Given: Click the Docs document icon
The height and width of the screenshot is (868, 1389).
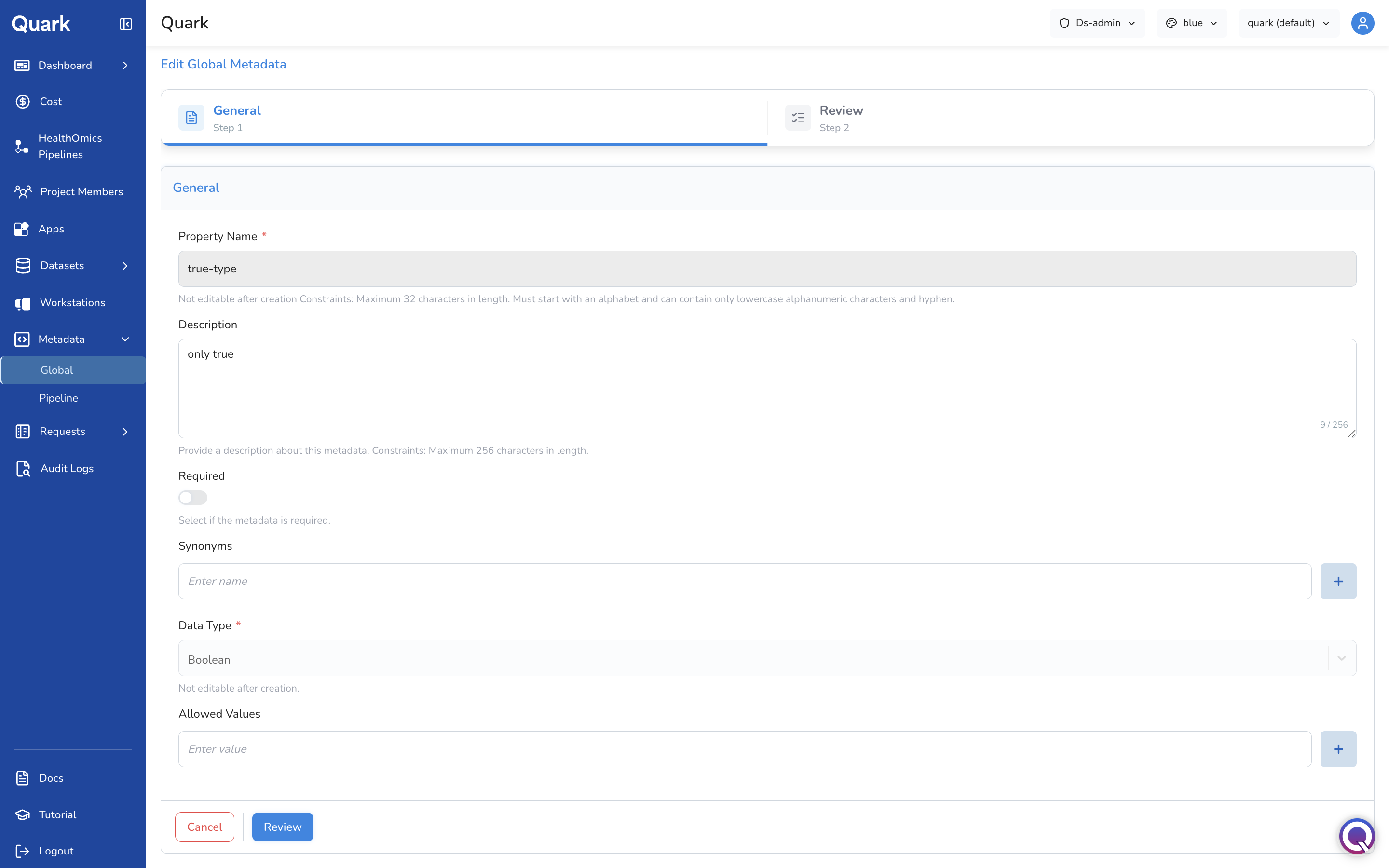Looking at the screenshot, I should 22,778.
